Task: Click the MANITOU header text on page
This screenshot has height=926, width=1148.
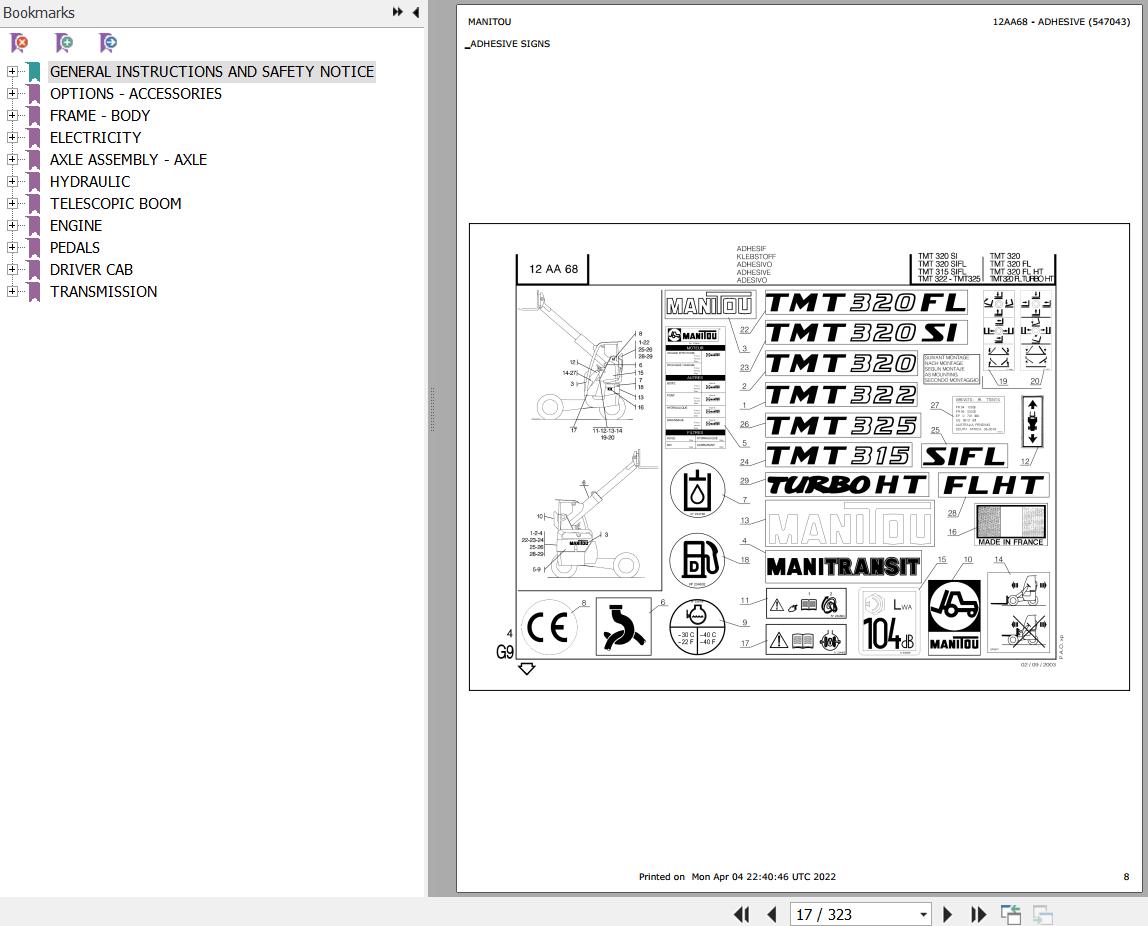Action: (x=490, y=22)
